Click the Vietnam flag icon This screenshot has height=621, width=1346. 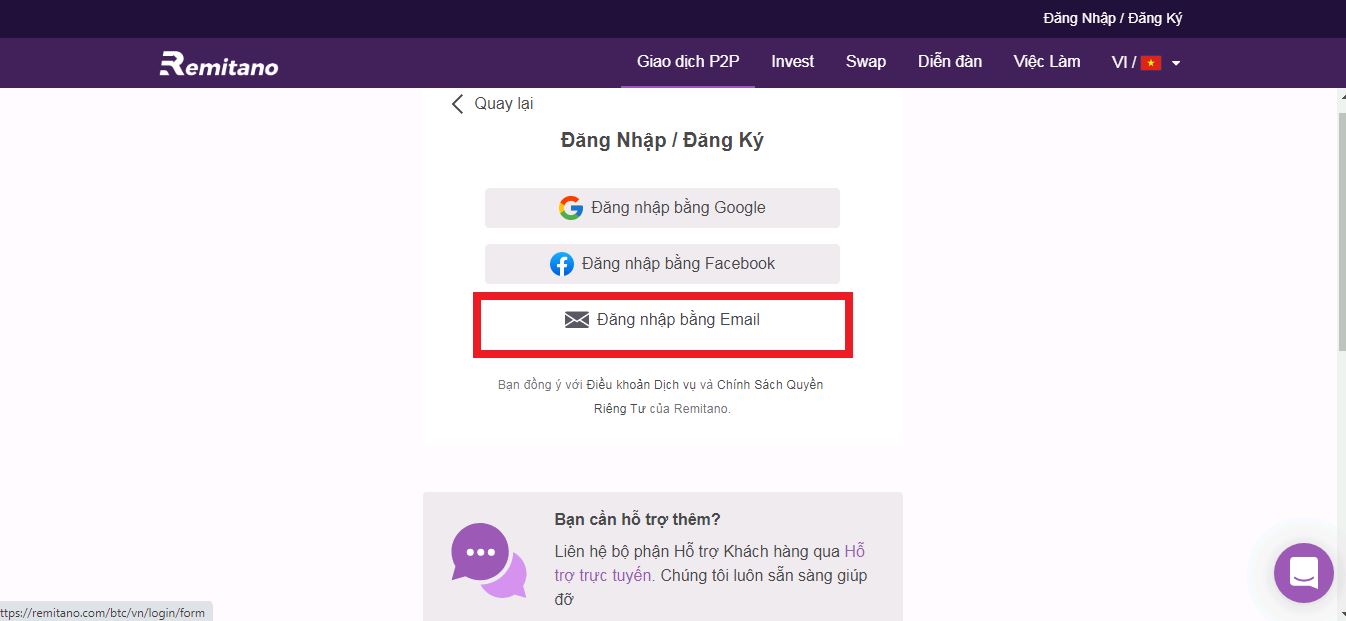(1151, 63)
